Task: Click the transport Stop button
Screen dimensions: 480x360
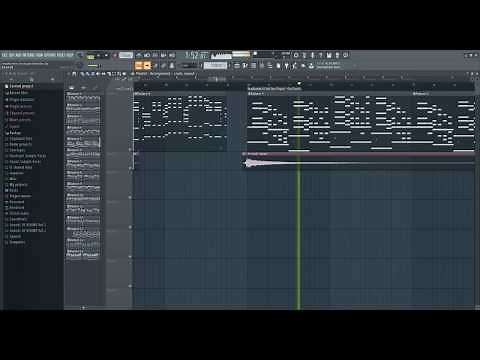Action: click(106, 55)
